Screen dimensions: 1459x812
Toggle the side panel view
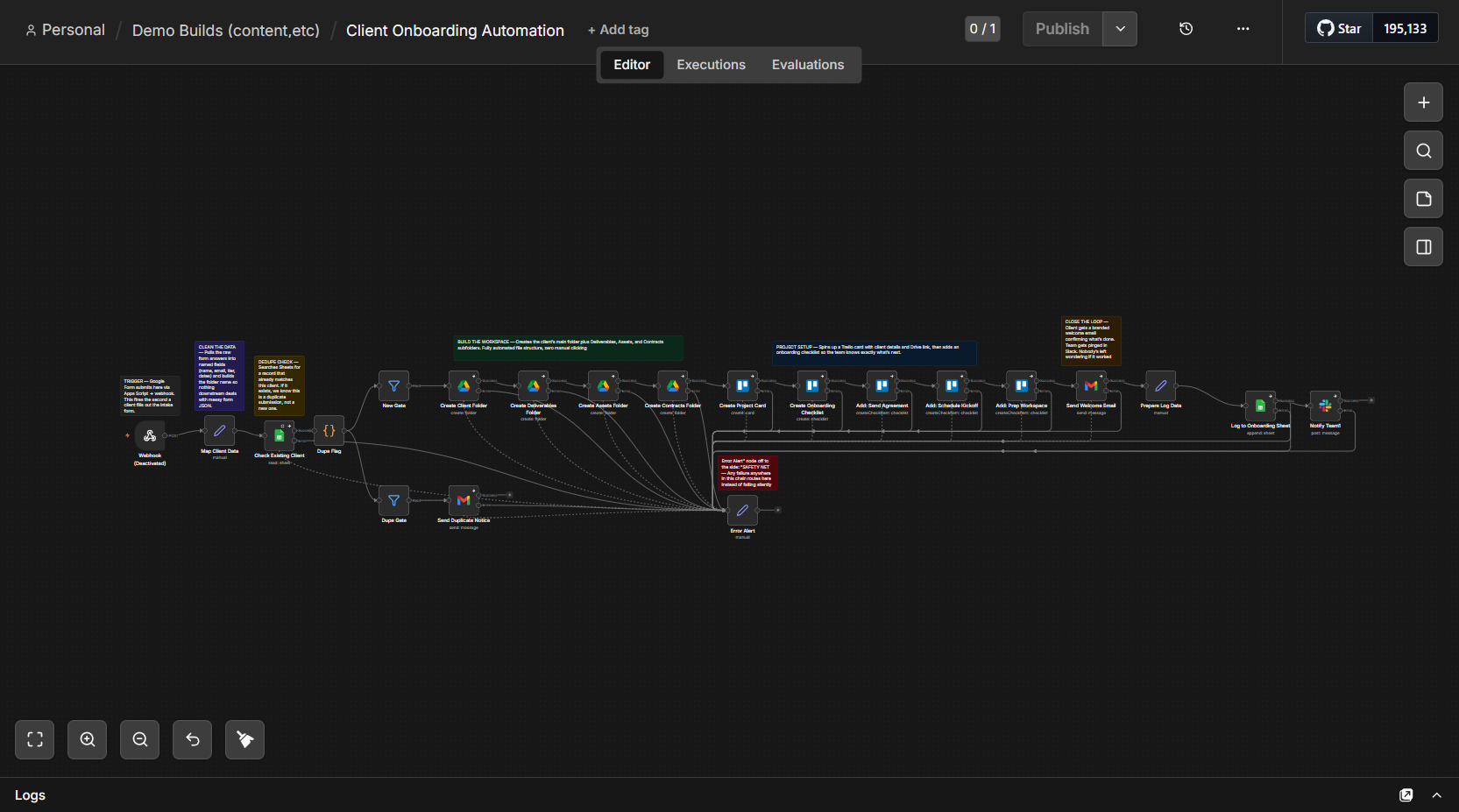pyautogui.click(x=1423, y=247)
